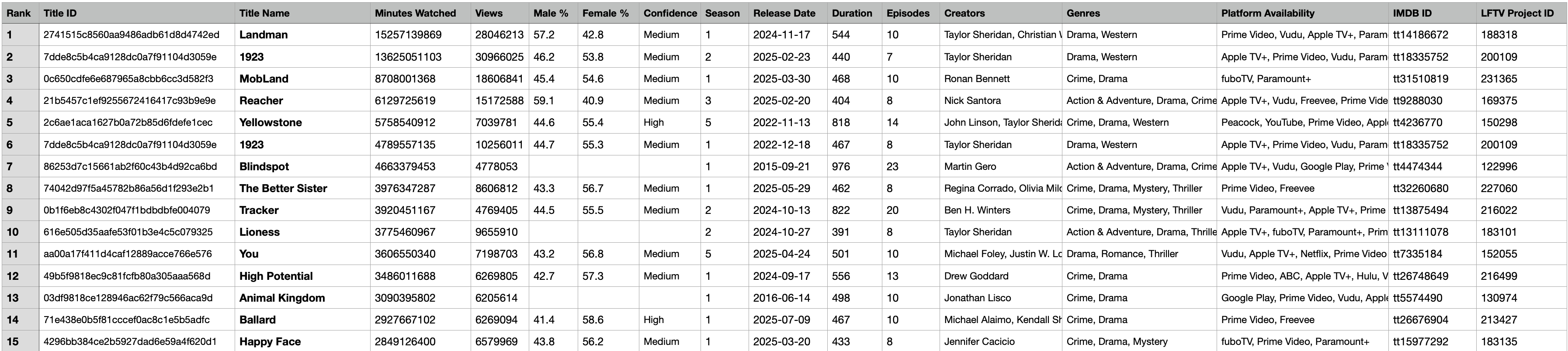Select The Better Sister title cell

click(283, 188)
